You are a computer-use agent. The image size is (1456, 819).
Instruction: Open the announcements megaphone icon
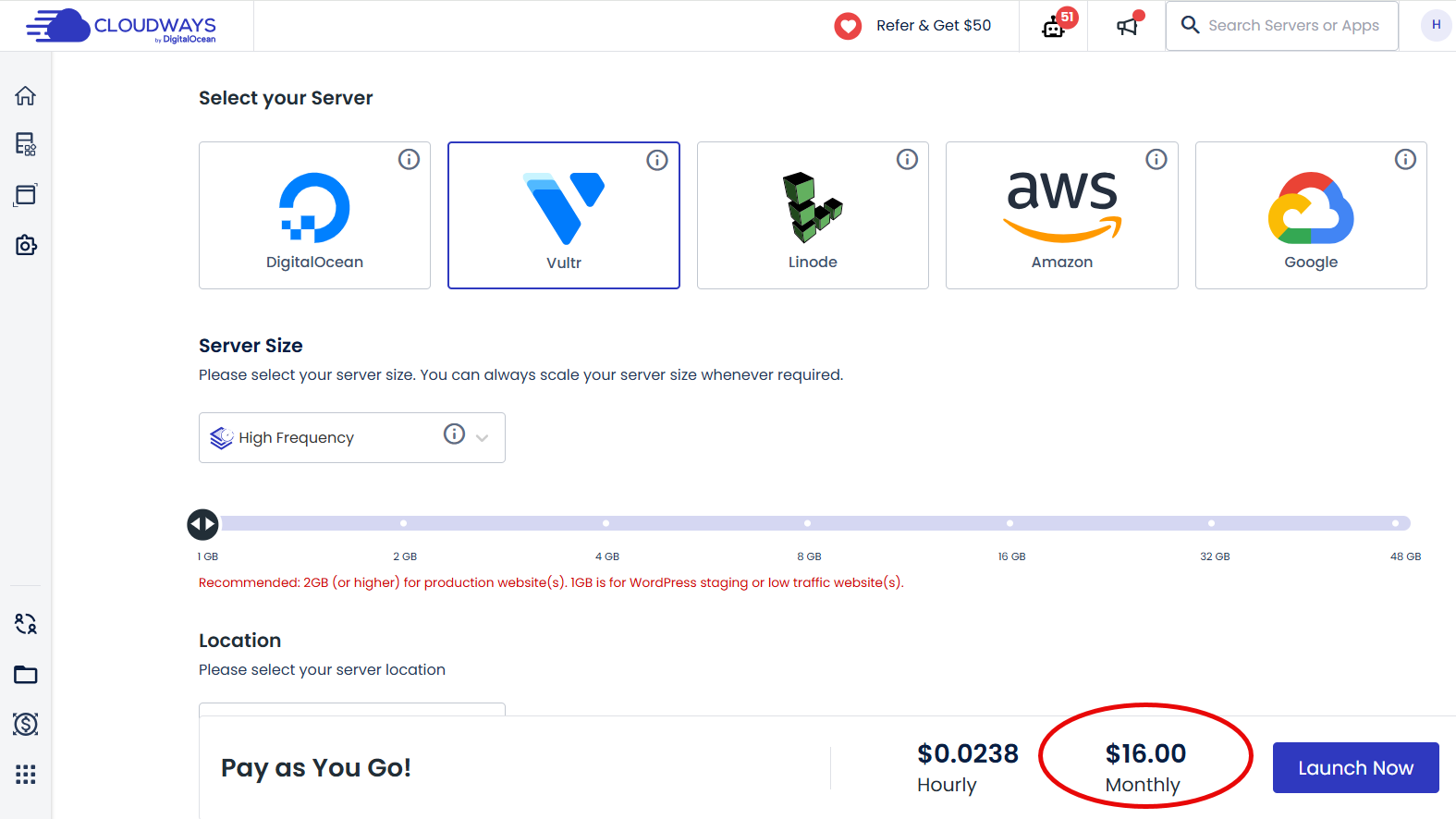pos(1126,26)
